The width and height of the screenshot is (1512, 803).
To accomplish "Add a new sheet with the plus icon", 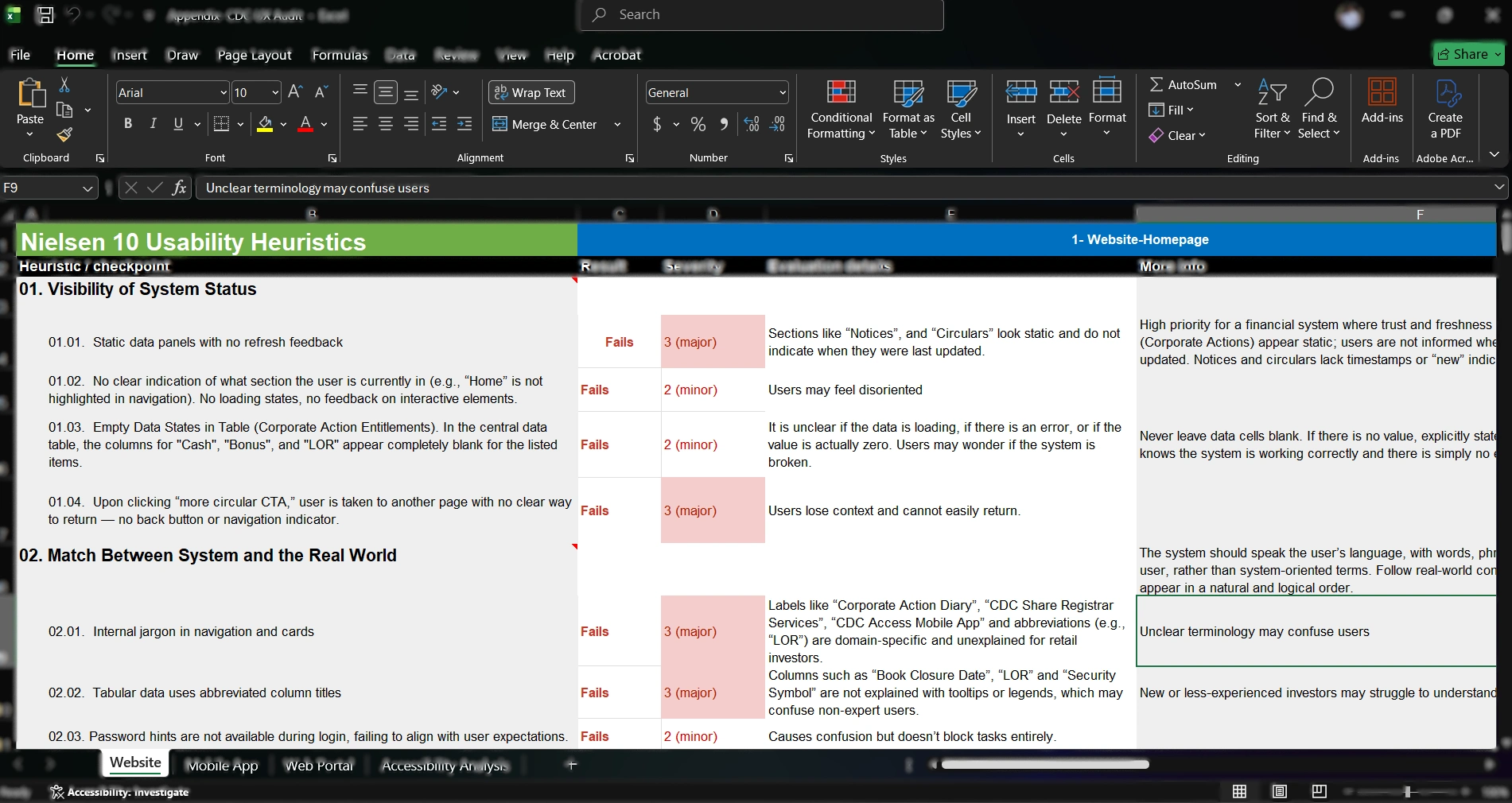I will 571,765.
